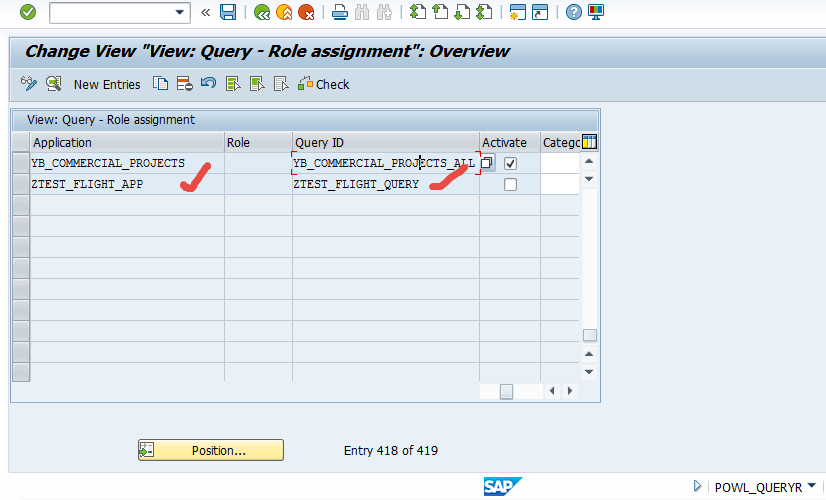Click the Delete row icon
The width and height of the screenshot is (826, 500).
click(184, 84)
